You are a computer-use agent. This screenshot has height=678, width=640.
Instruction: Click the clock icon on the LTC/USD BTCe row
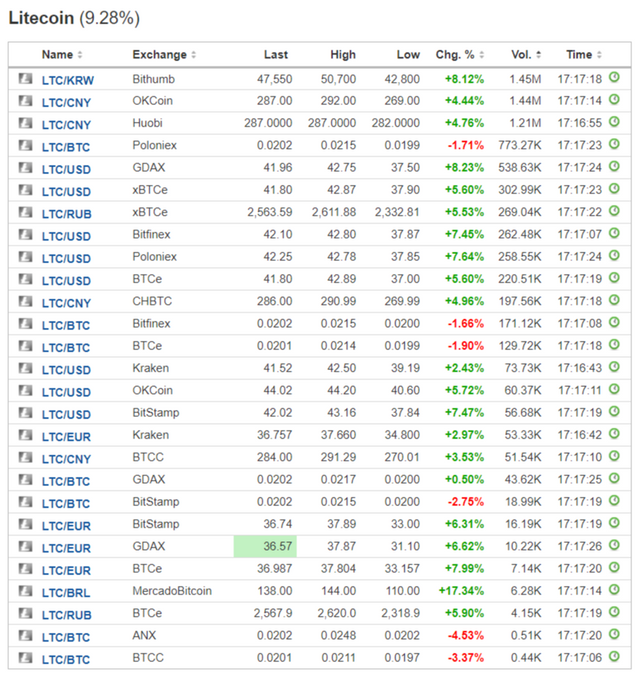614,278
